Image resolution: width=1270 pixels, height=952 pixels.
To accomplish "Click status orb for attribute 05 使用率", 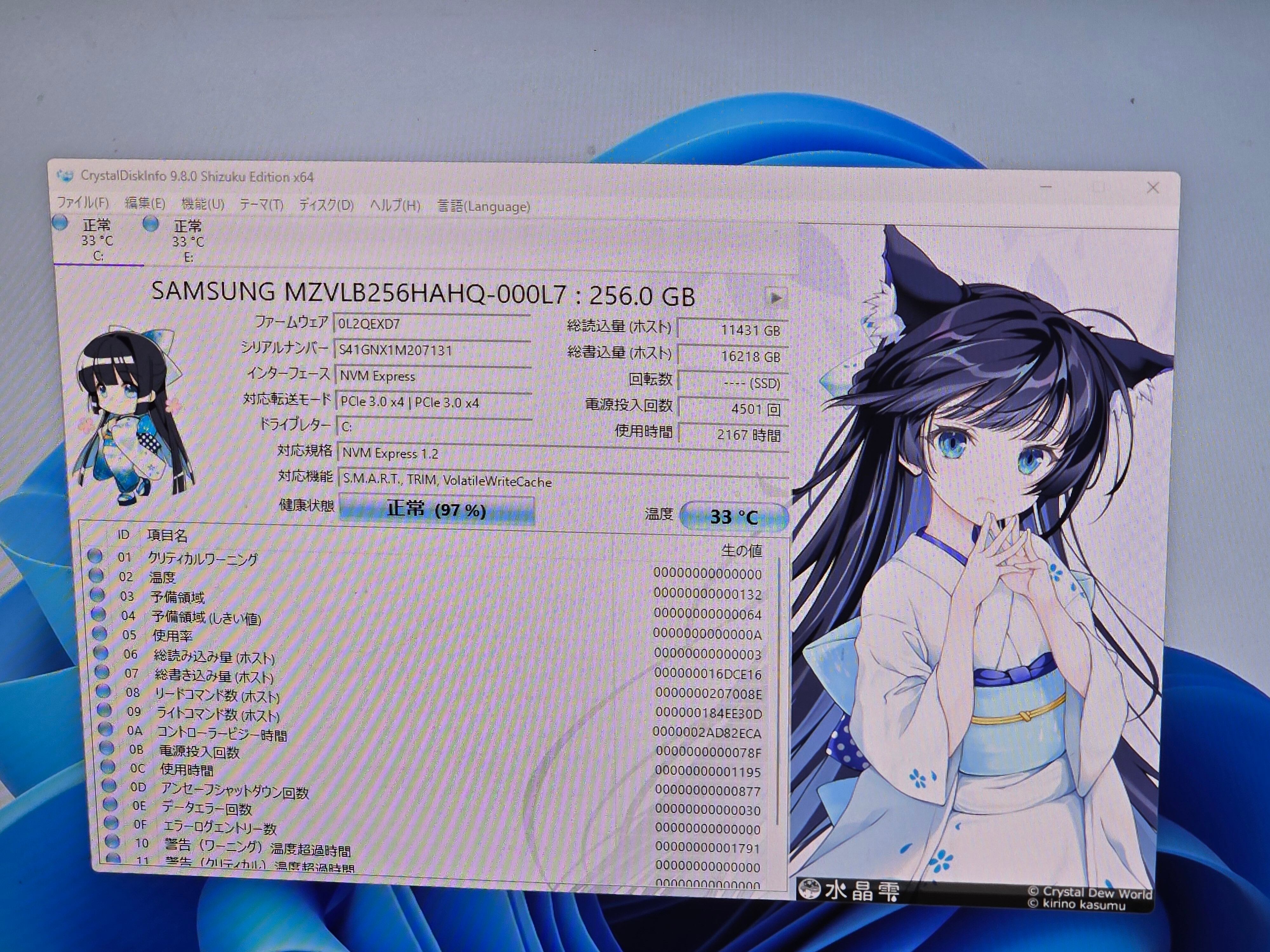I will (x=100, y=633).
